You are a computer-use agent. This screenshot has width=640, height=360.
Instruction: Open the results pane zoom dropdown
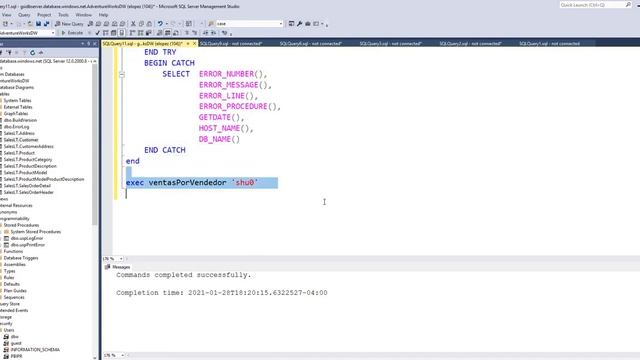coord(122,356)
